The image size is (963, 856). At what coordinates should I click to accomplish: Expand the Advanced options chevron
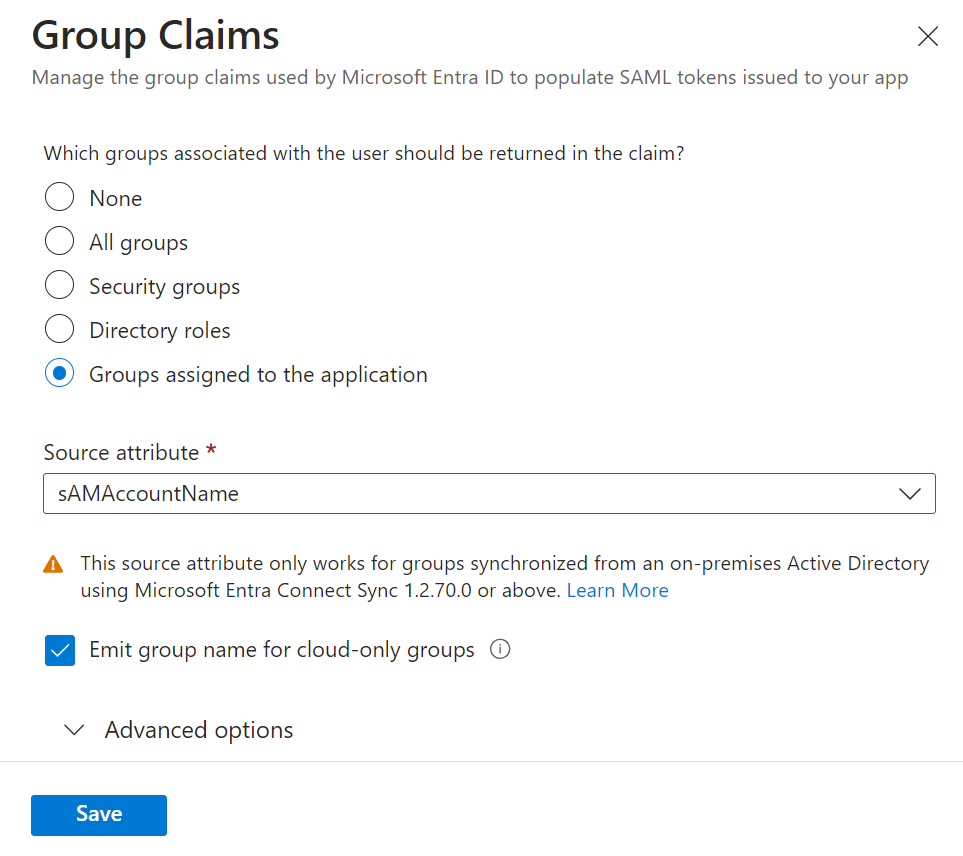pos(74,730)
